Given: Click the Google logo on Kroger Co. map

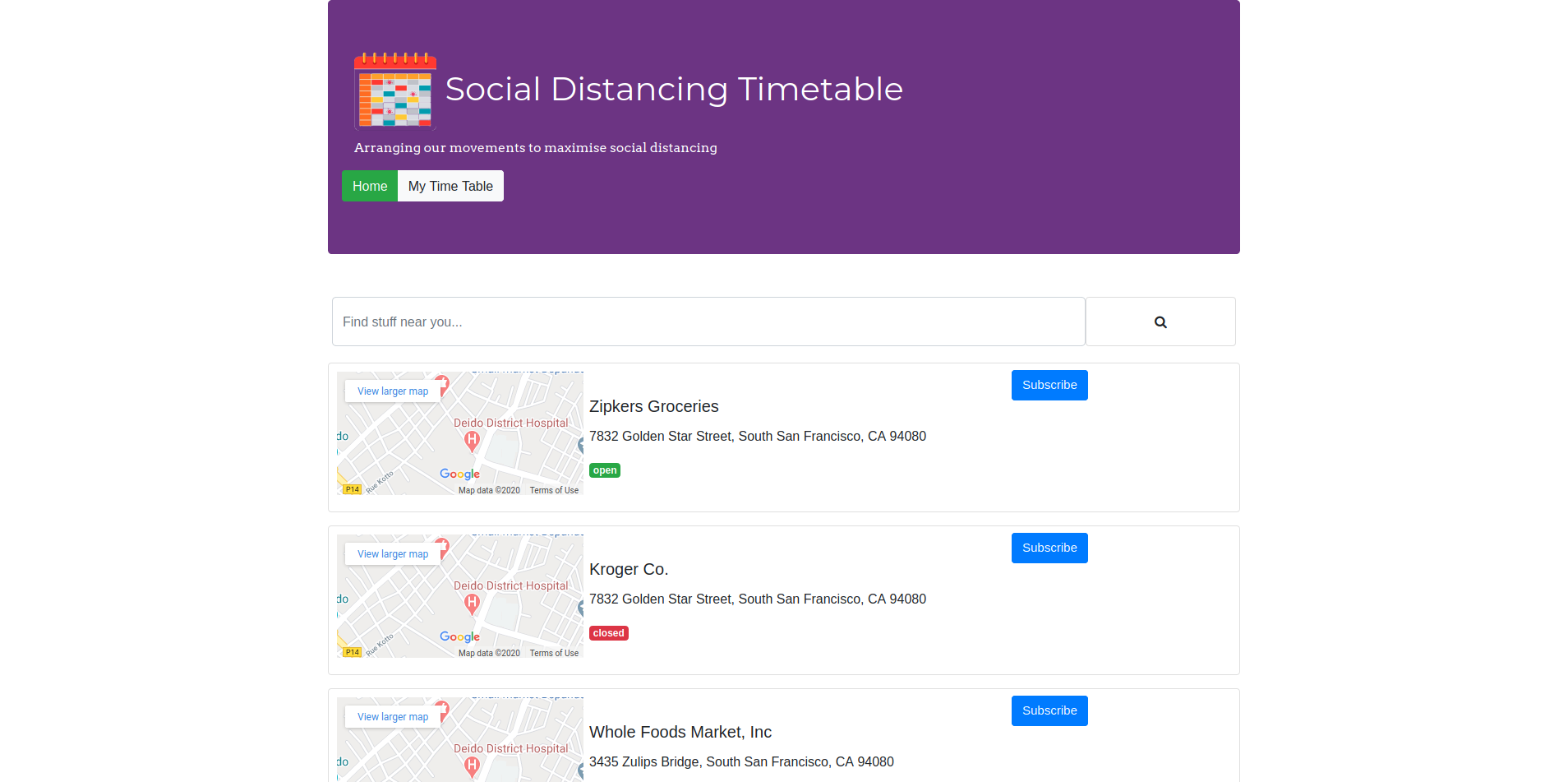Looking at the screenshot, I should (459, 636).
